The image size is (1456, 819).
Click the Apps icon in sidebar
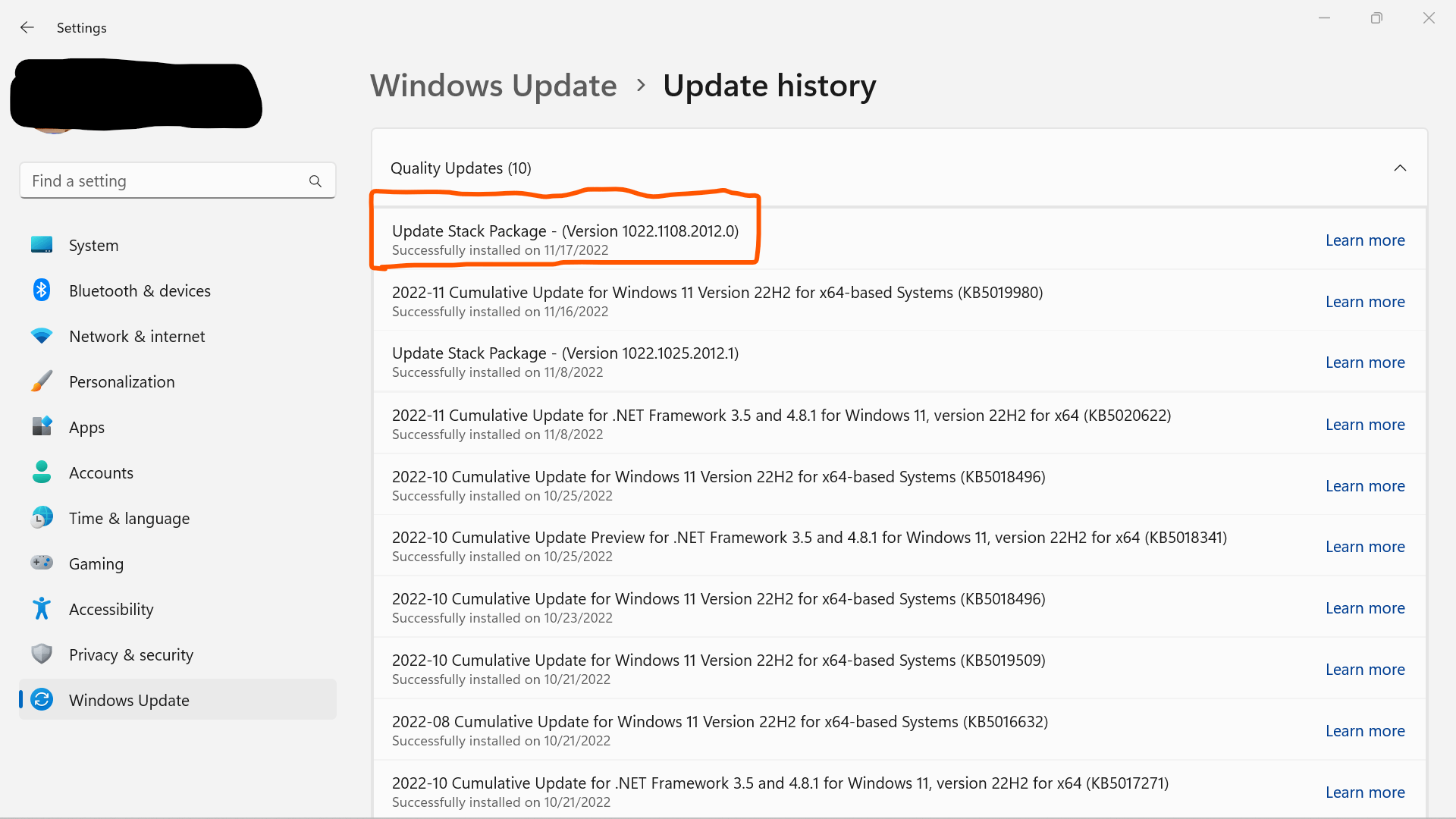(x=42, y=427)
